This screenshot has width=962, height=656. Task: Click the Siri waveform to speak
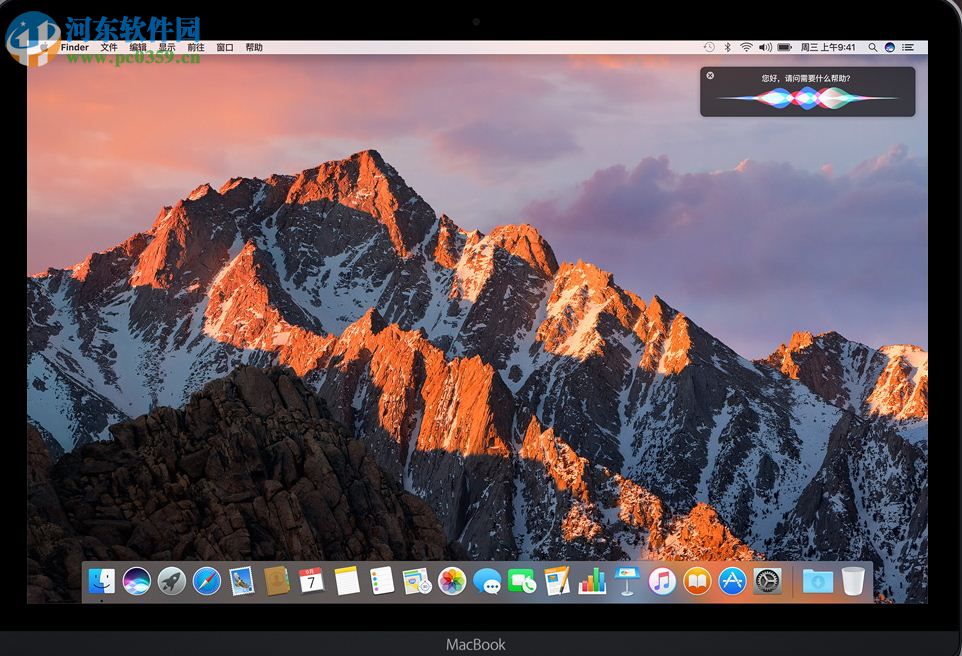(807, 98)
